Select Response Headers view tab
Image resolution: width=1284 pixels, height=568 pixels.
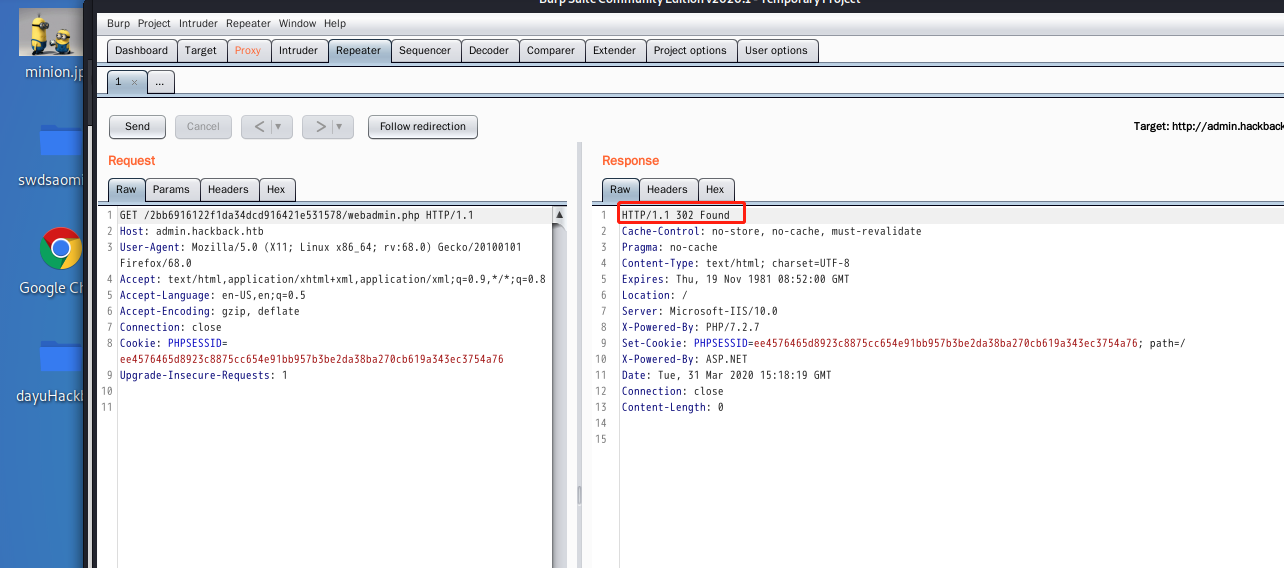pyautogui.click(x=667, y=189)
